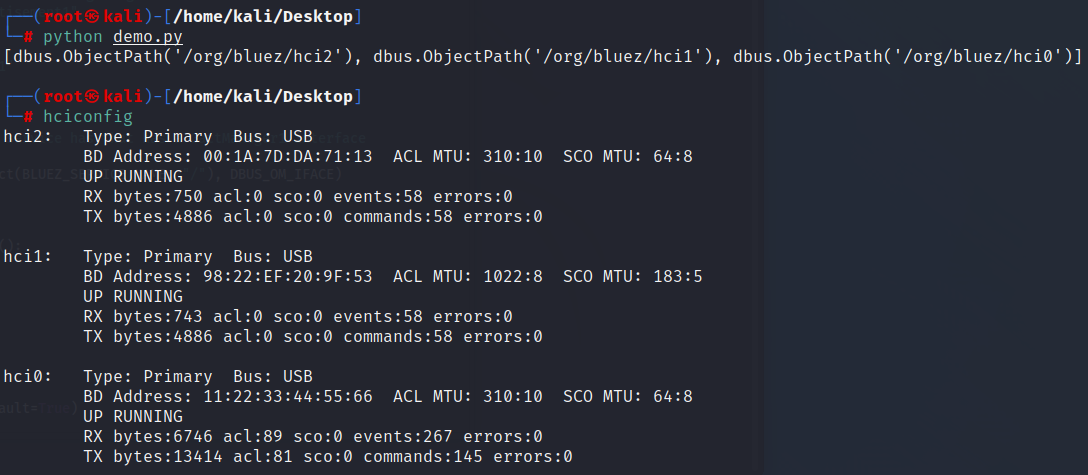Click BD Address 00:1A:7D:DA:71:13
This screenshot has width=1088, height=475.
[228, 157]
